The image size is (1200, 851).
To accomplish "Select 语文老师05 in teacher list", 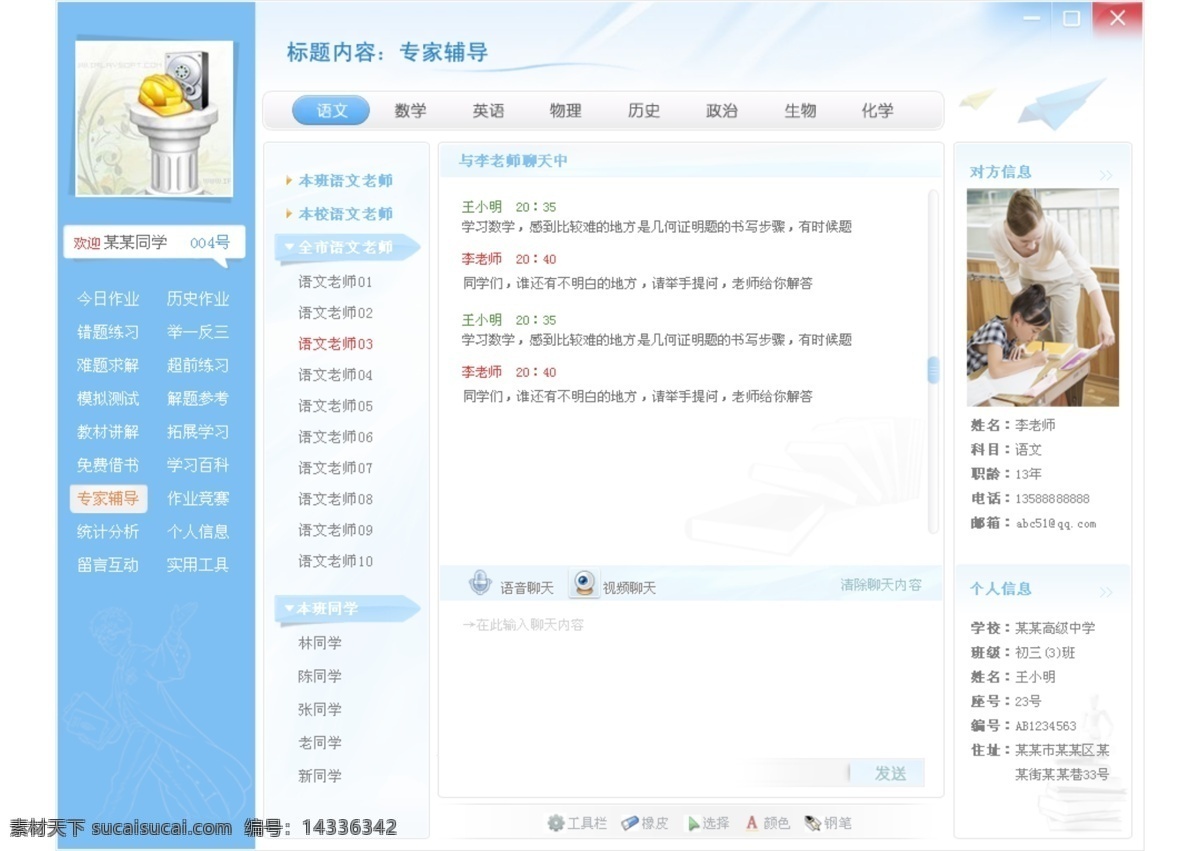I will (335, 406).
